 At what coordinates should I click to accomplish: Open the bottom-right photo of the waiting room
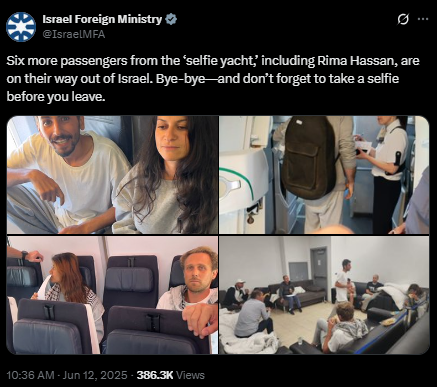point(324,295)
